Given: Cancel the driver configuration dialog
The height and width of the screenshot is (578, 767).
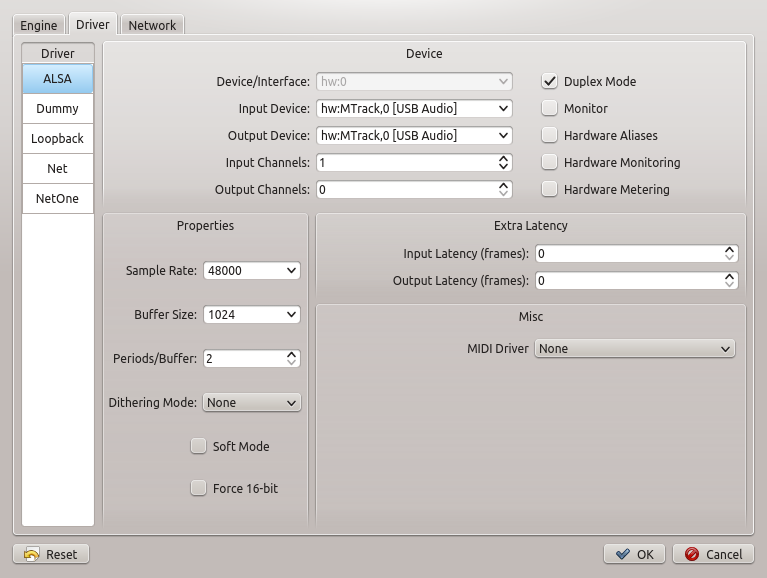Looking at the screenshot, I should coord(714,554).
